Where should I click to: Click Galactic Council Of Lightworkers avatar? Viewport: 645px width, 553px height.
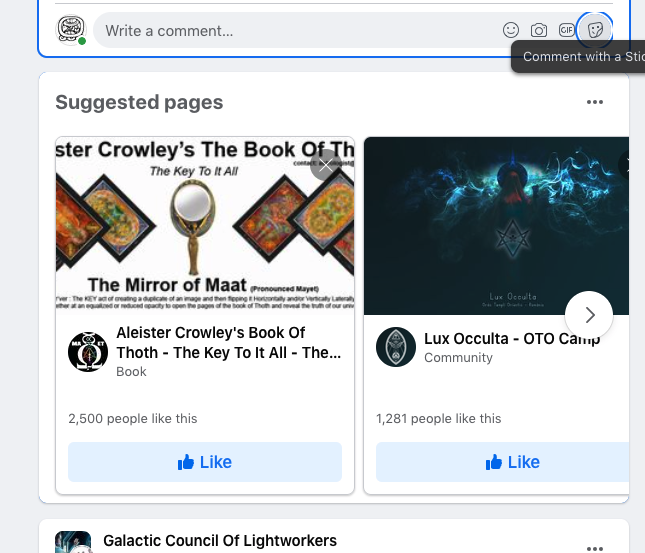[73, 542]
